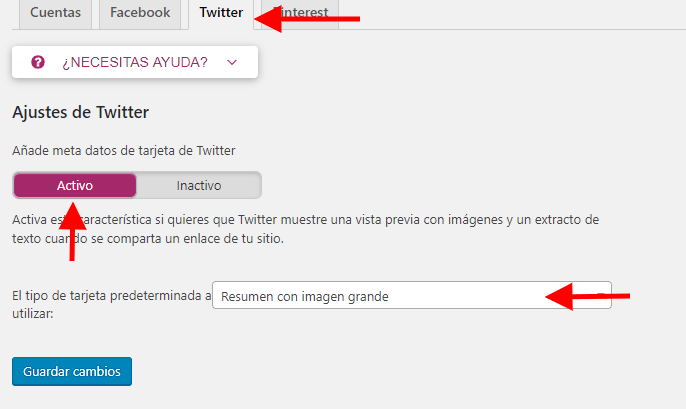Click the question mark help icon
Viewport: 686px width, 409px height.
[38, 62]
